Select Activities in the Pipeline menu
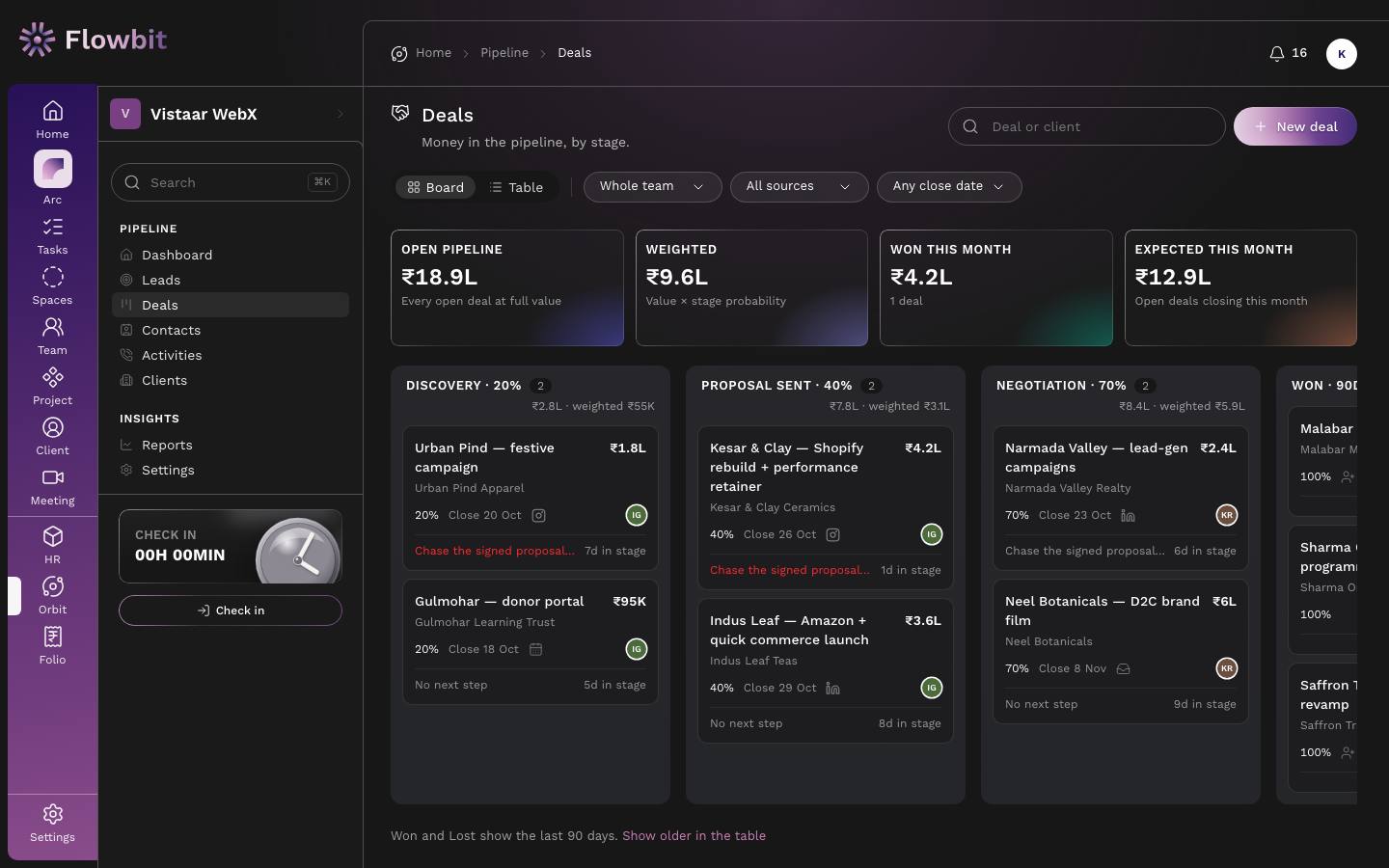 coord(231,355)
